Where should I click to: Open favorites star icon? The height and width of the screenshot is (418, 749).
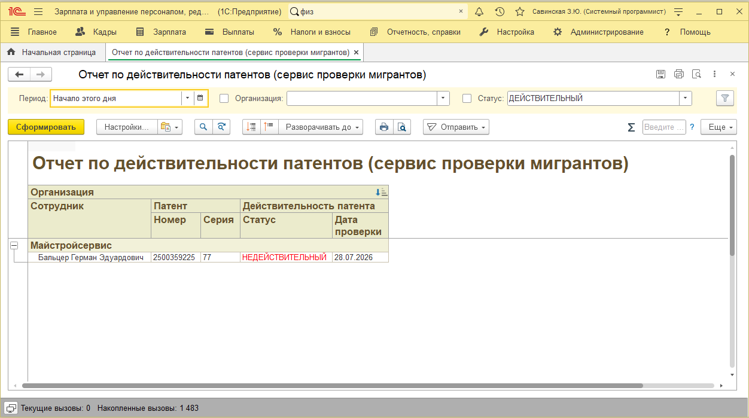coord(520,11)
